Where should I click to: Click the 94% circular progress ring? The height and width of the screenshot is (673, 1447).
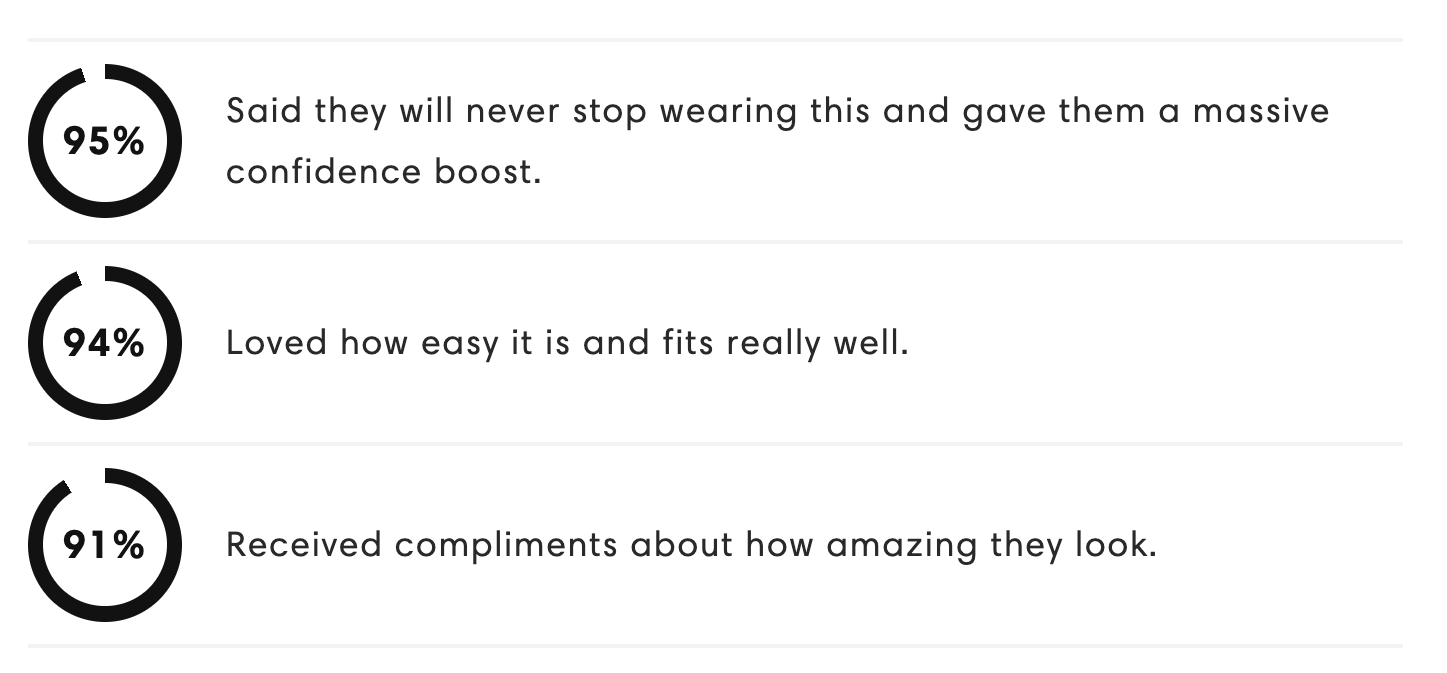click(x=105, y=343)
